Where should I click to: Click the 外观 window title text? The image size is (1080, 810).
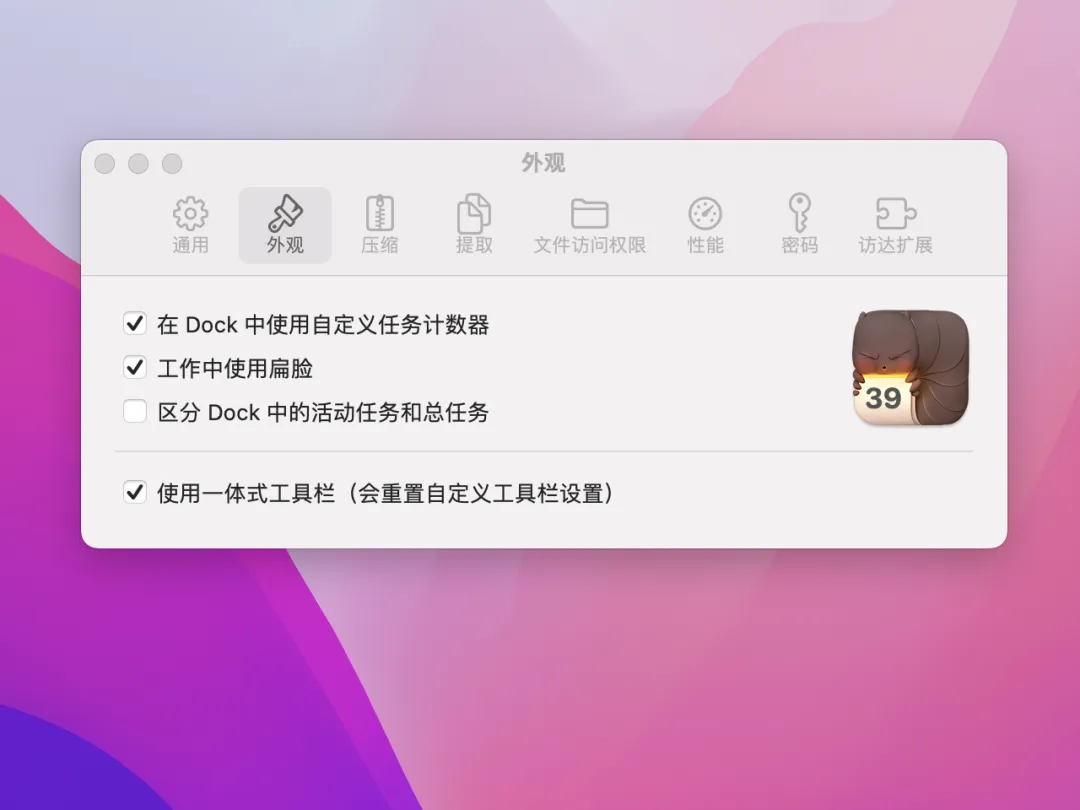543,163
